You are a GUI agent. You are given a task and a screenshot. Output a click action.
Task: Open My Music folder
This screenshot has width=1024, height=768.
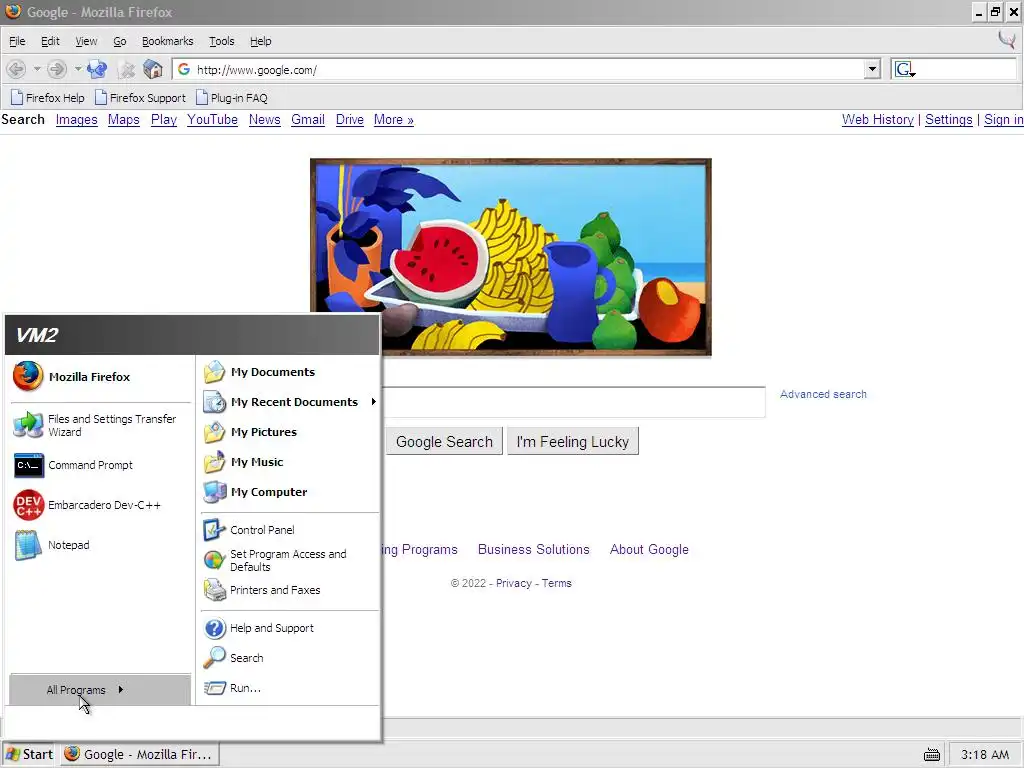(289, 462)
